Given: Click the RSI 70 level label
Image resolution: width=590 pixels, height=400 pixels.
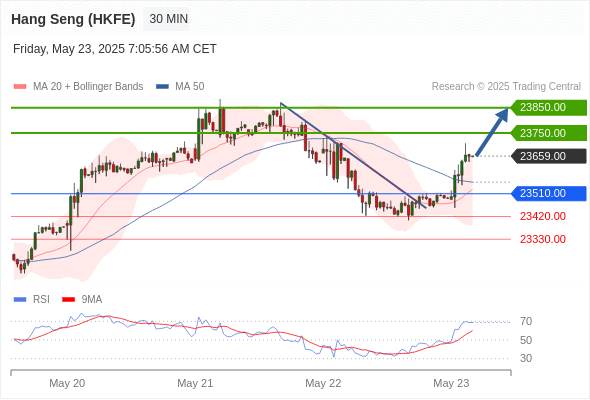Looking at the screenshot, I should point(526,321).
